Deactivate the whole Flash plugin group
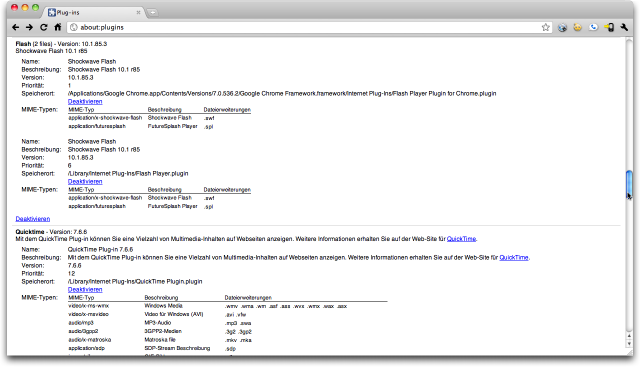The image size is (640, 367). click(33, 219)
